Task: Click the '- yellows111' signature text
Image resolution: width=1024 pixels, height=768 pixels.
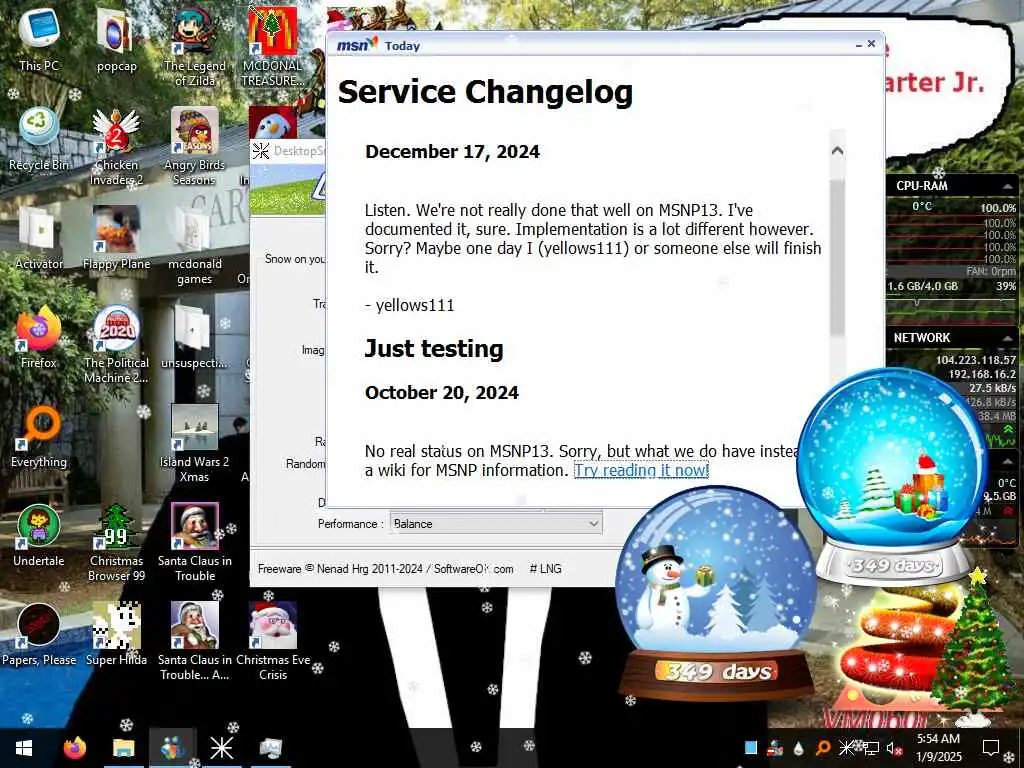Action: [409, 305]
